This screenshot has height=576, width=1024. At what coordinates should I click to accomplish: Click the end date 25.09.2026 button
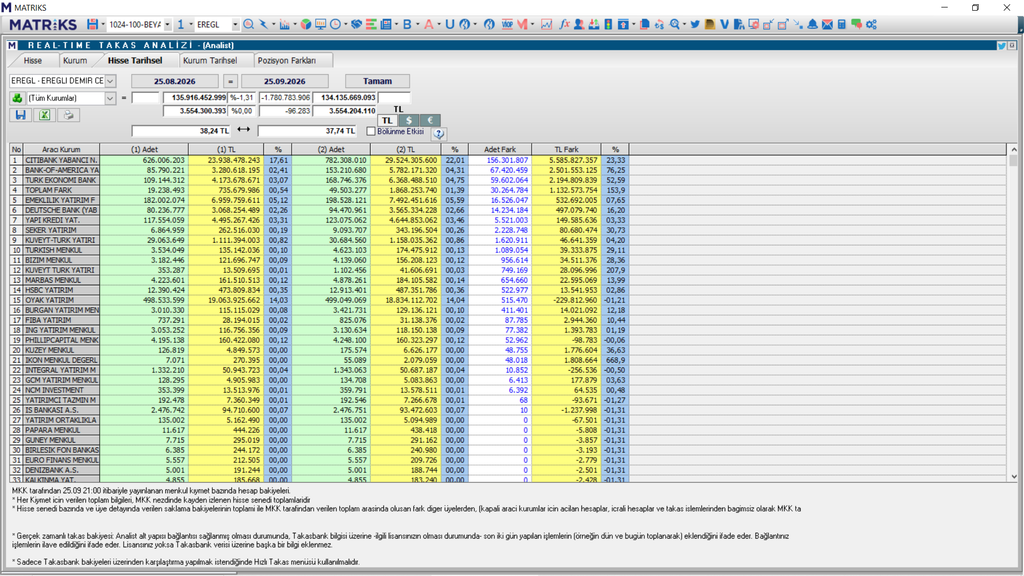point(285,81)
